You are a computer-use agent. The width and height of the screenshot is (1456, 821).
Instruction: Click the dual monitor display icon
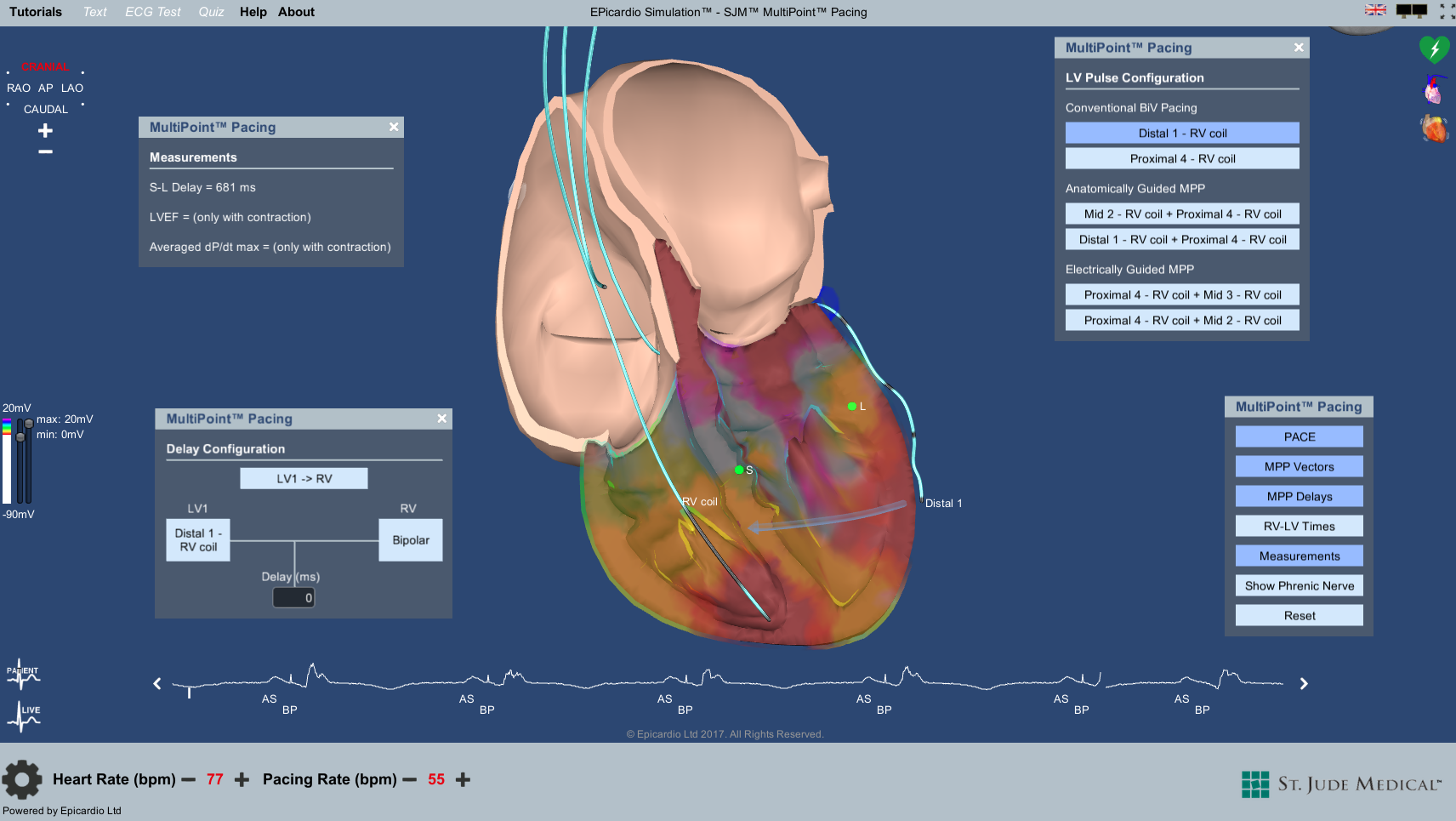[x=1412, y=11]
